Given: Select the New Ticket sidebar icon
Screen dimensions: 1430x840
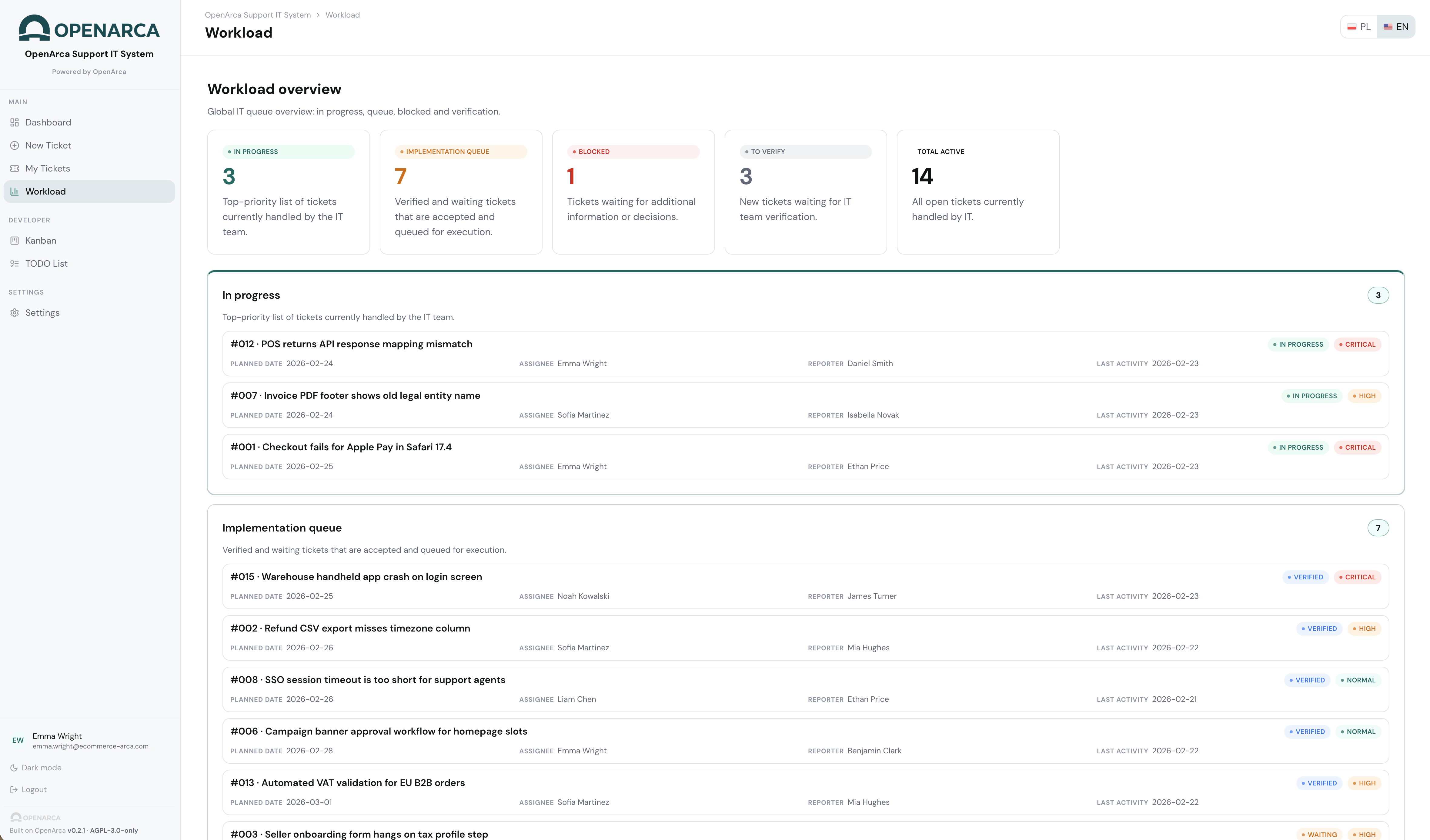Looking at the screenshot, I should (14, 145).
